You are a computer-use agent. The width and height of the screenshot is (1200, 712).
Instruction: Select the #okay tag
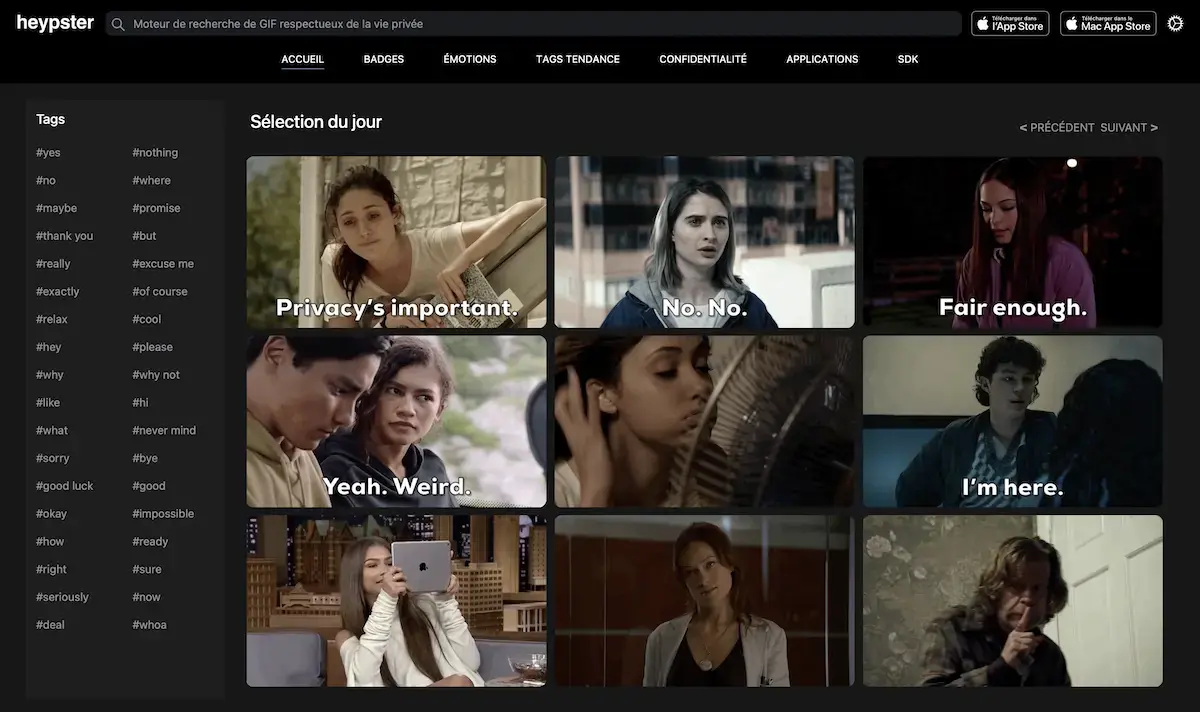(x=51, y=514)
